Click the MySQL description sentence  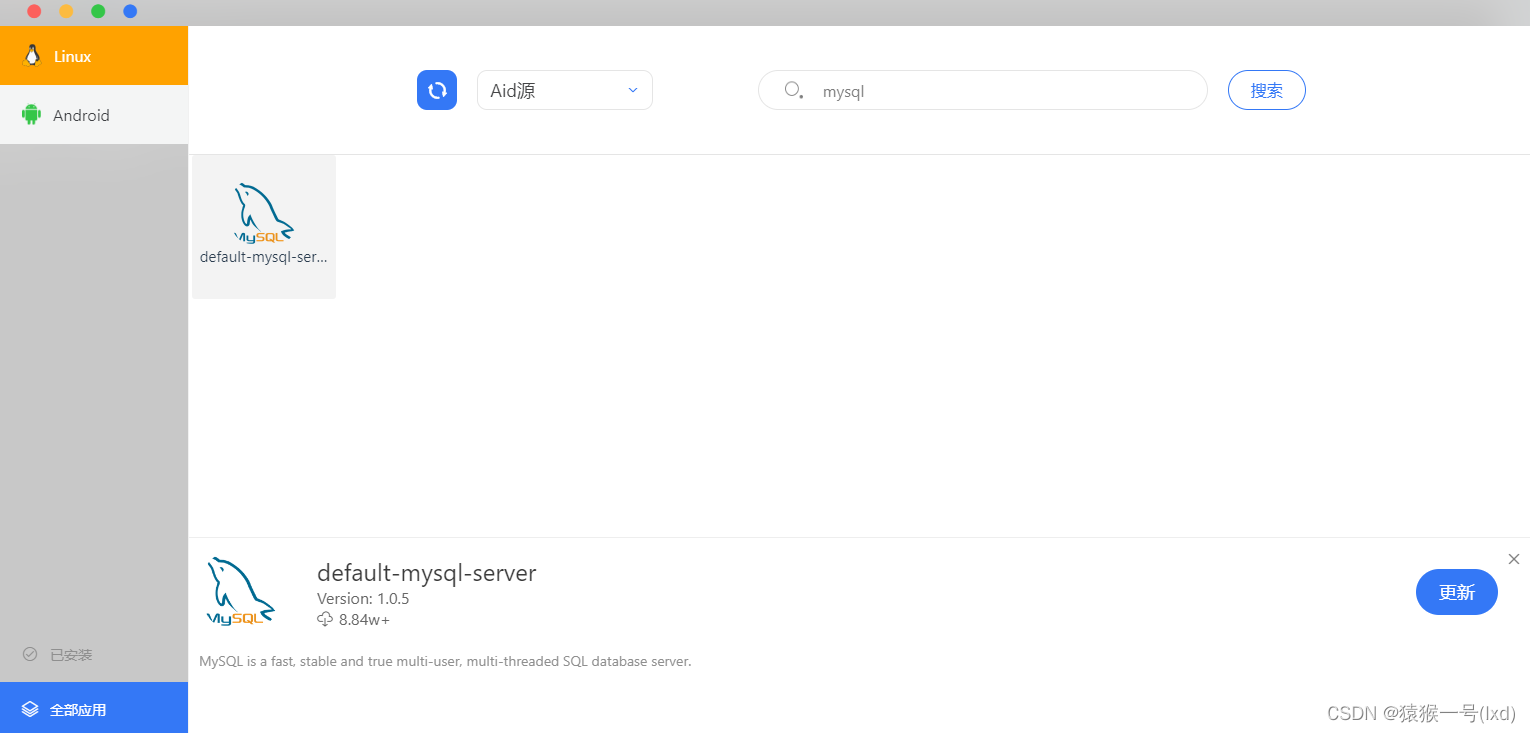pyautogui.click(x=445, y=662)
